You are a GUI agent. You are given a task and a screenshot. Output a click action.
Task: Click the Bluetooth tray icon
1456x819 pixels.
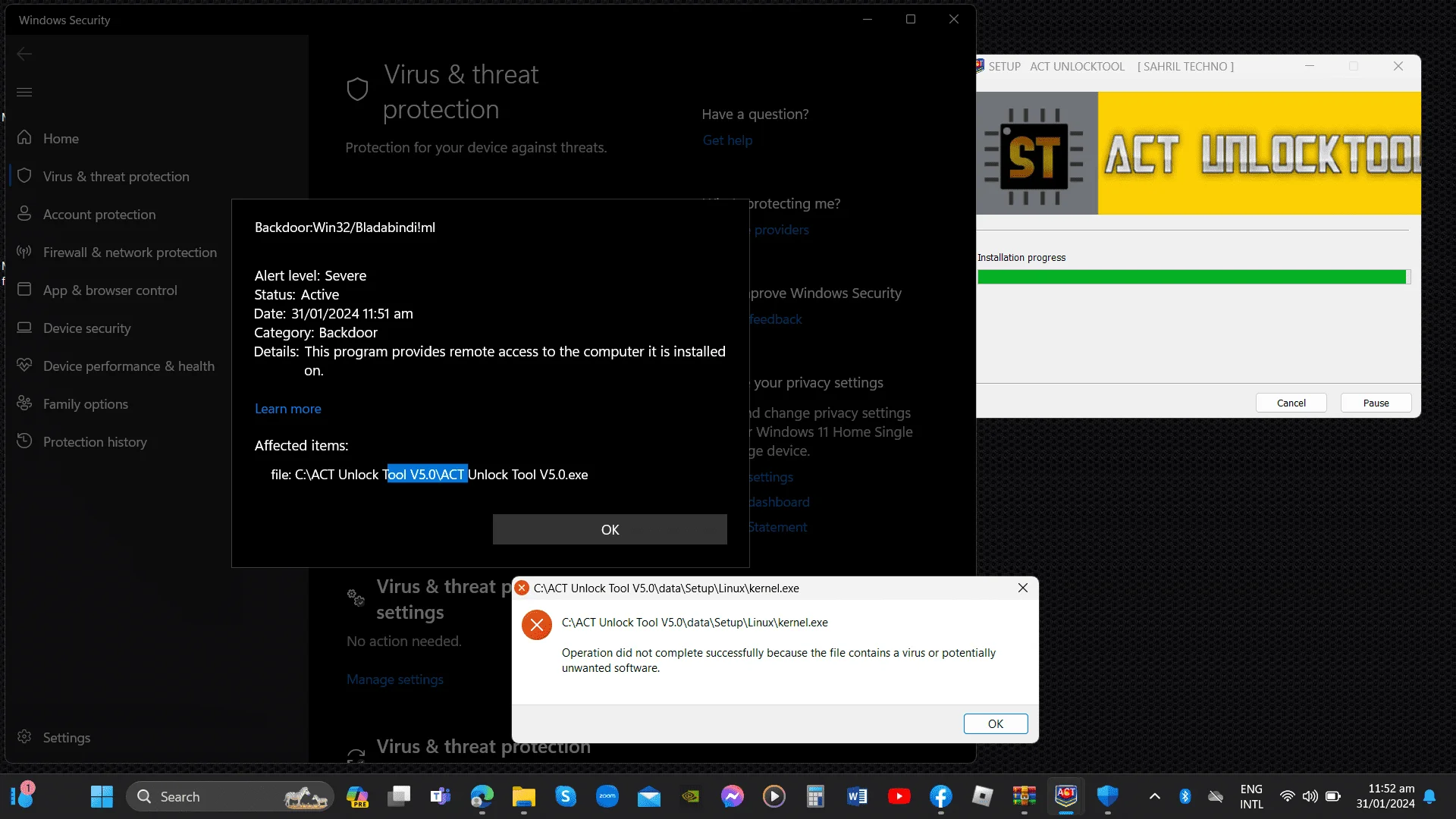1185,796
